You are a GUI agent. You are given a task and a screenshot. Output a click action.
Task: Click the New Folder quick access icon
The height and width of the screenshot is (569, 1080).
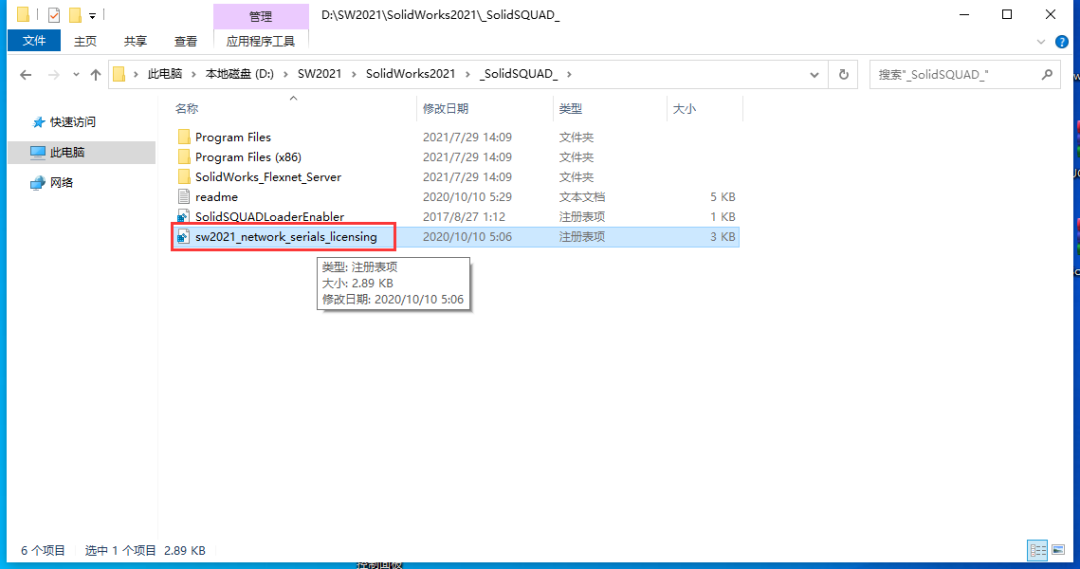(75, 14)
